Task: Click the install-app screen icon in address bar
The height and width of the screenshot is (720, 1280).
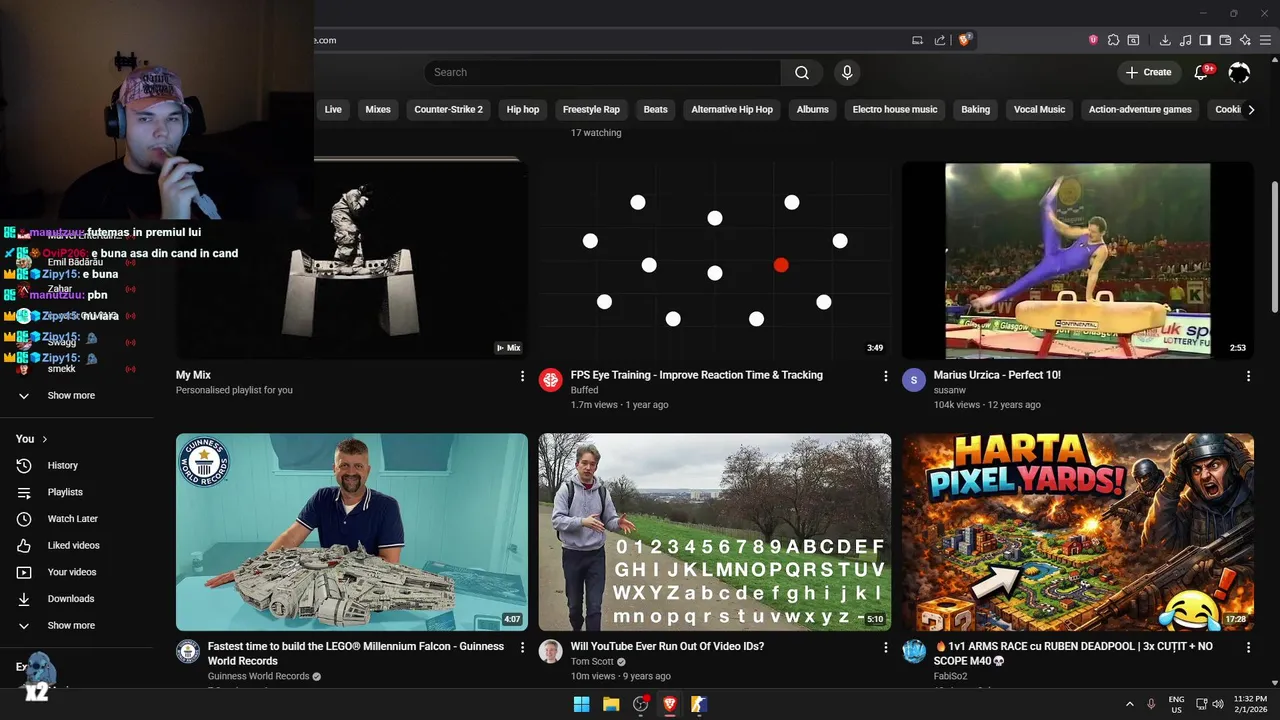Action: pos(917,40)
